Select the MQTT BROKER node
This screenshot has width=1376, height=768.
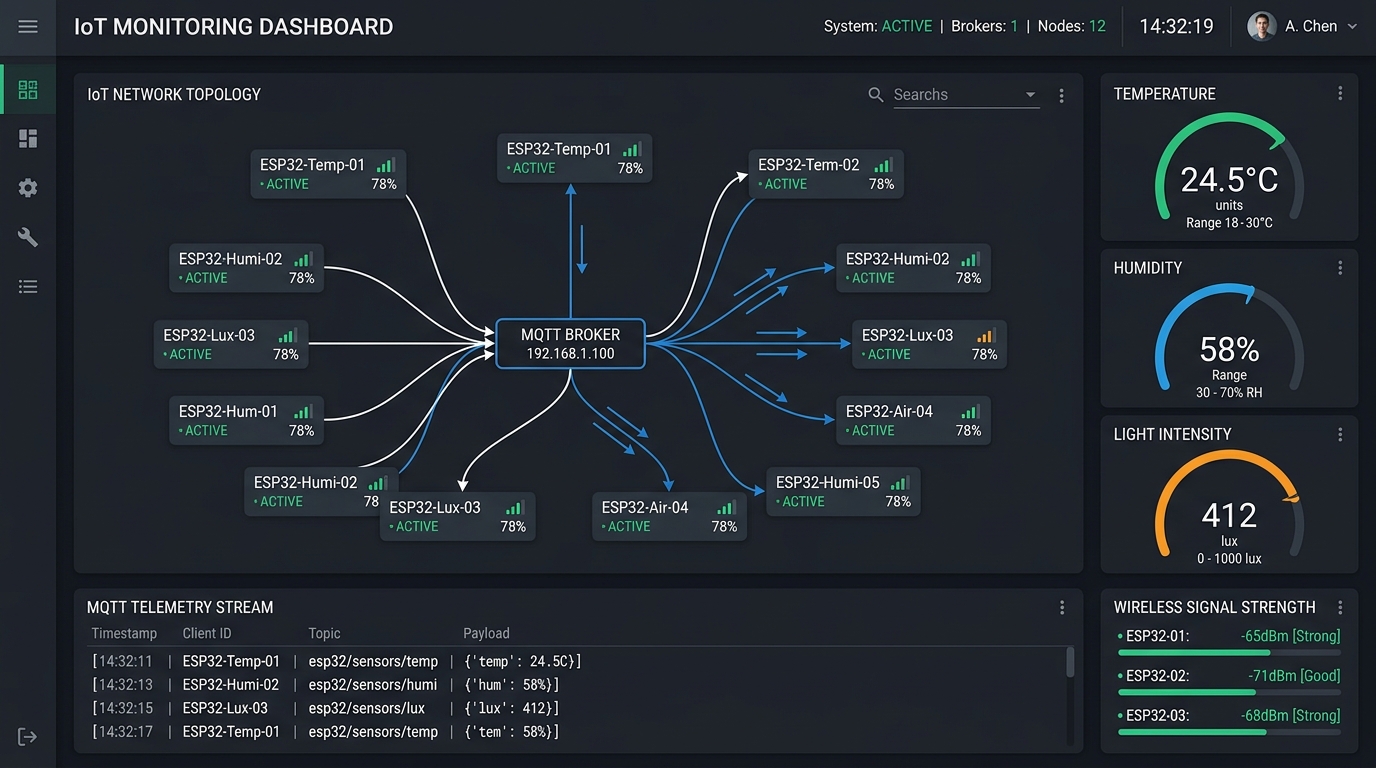571,344
